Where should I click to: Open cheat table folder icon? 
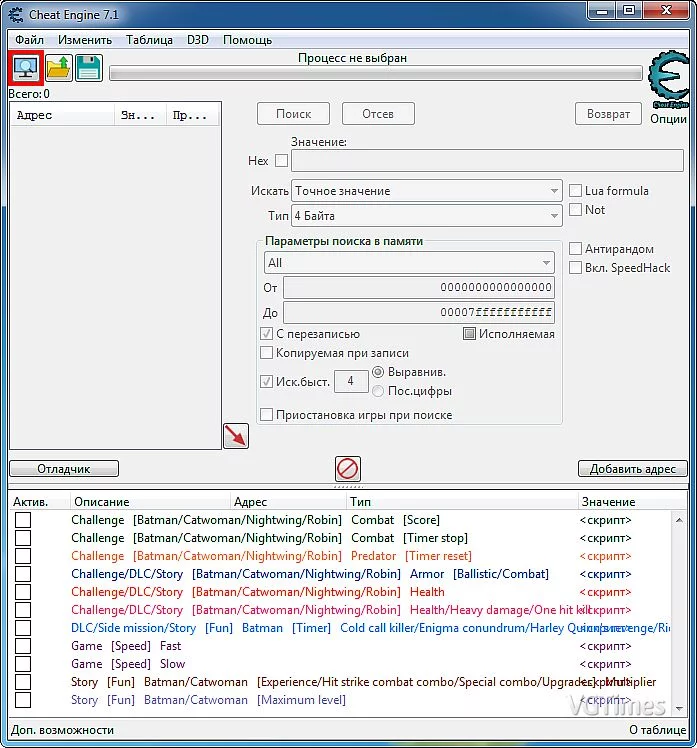tap(59, 68)
